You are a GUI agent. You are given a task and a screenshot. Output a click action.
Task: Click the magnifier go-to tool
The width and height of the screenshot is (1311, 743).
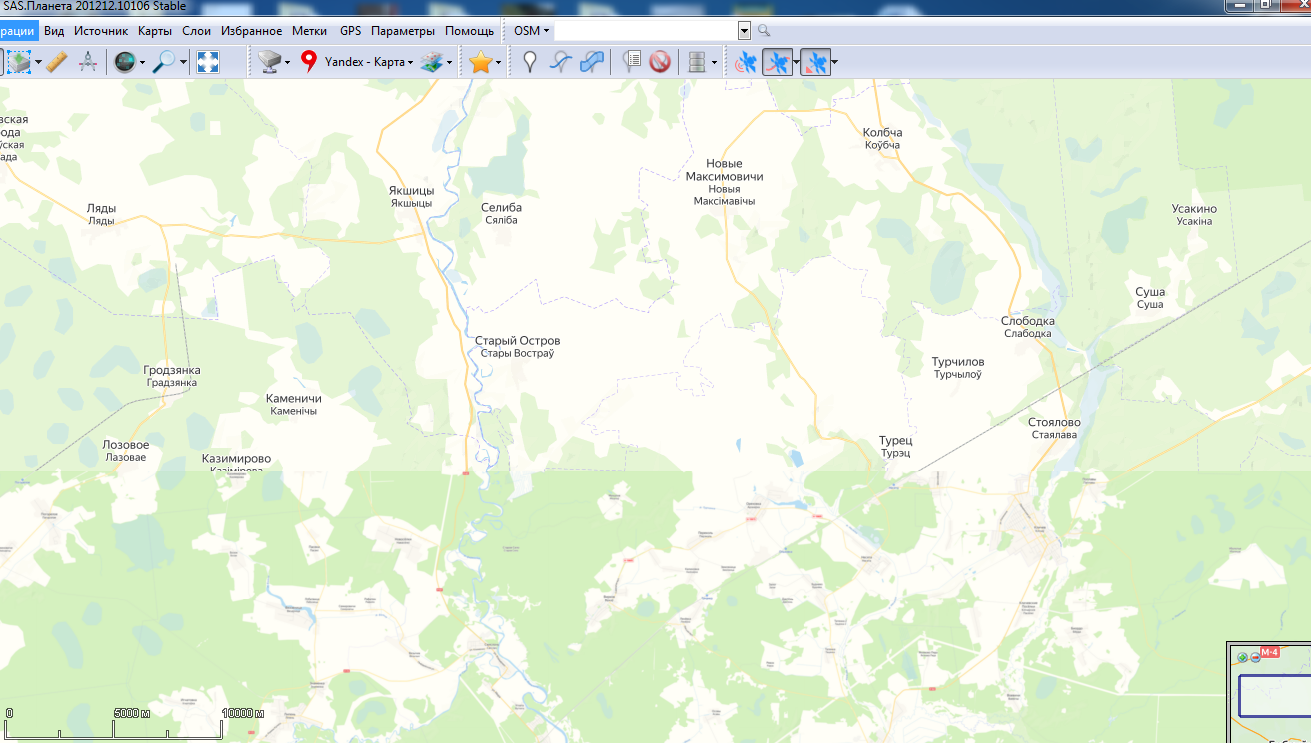click(x=164, y=62)
